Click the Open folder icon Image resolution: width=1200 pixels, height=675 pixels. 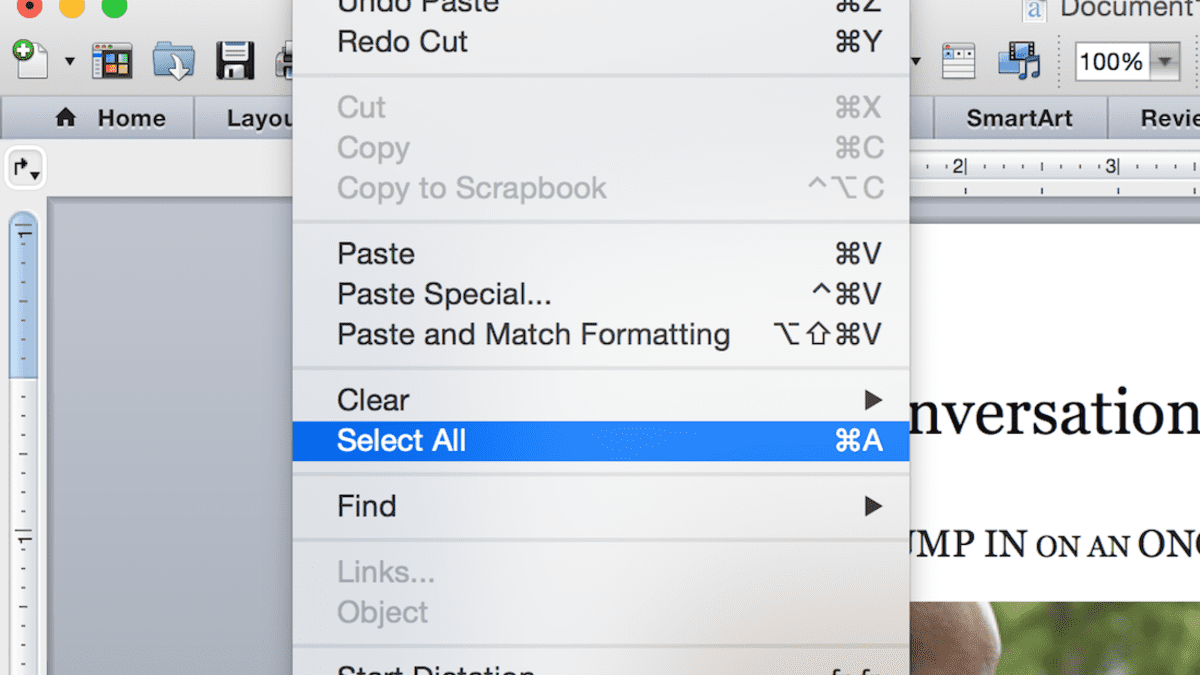(x=173, y=61)
